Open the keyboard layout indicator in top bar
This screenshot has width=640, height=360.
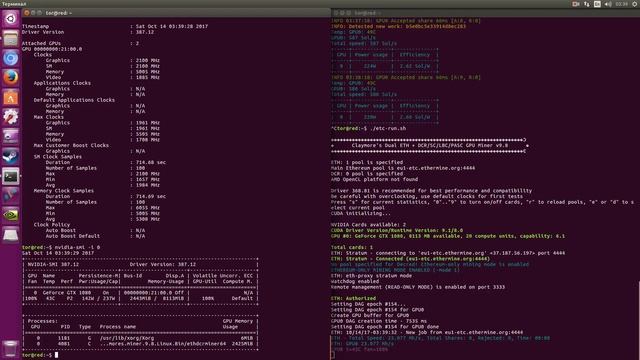coord(597,4)
